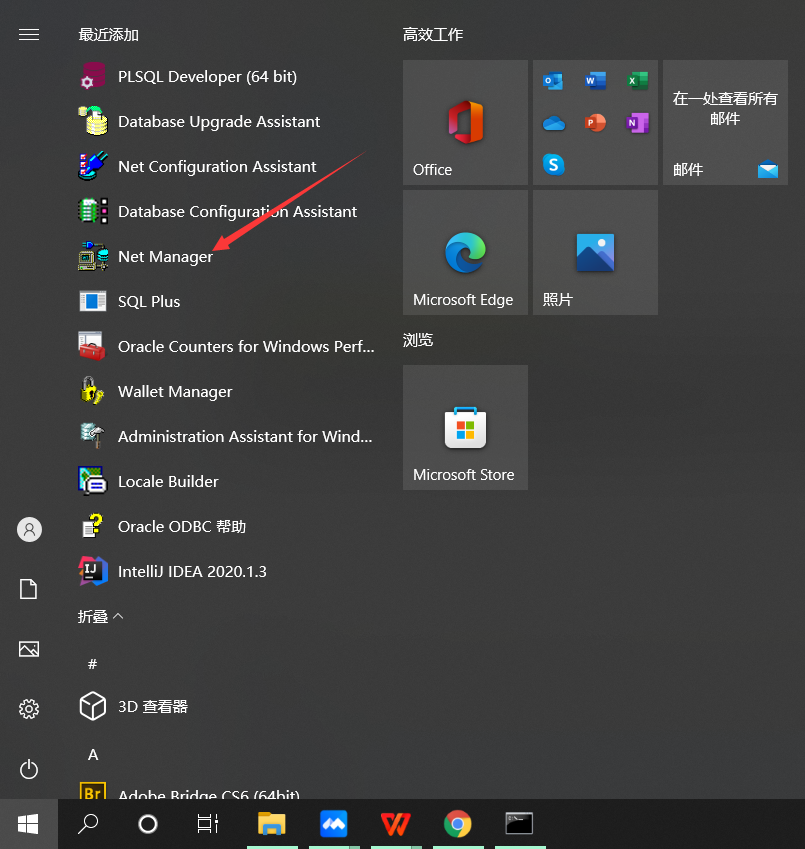Collapse recently added list with 折叠
The image size is (805, 849).
tap(100, 616)
